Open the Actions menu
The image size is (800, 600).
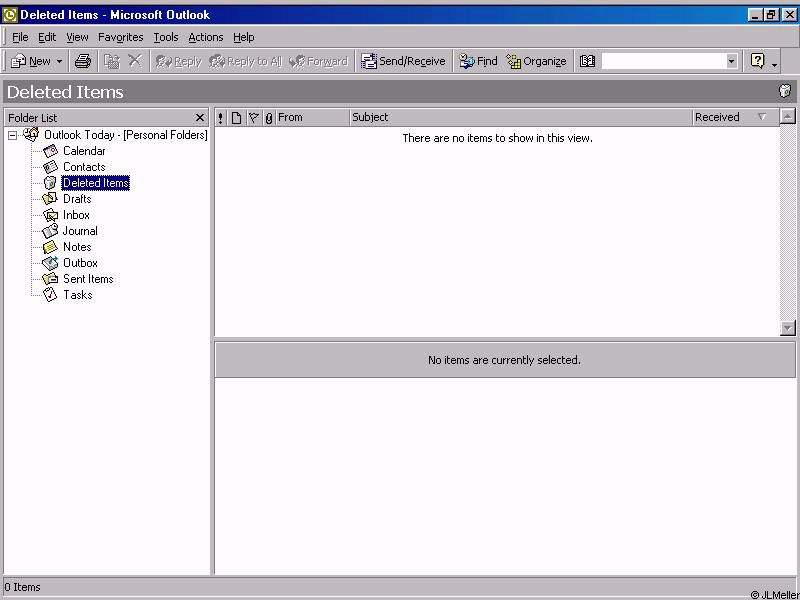206,37
